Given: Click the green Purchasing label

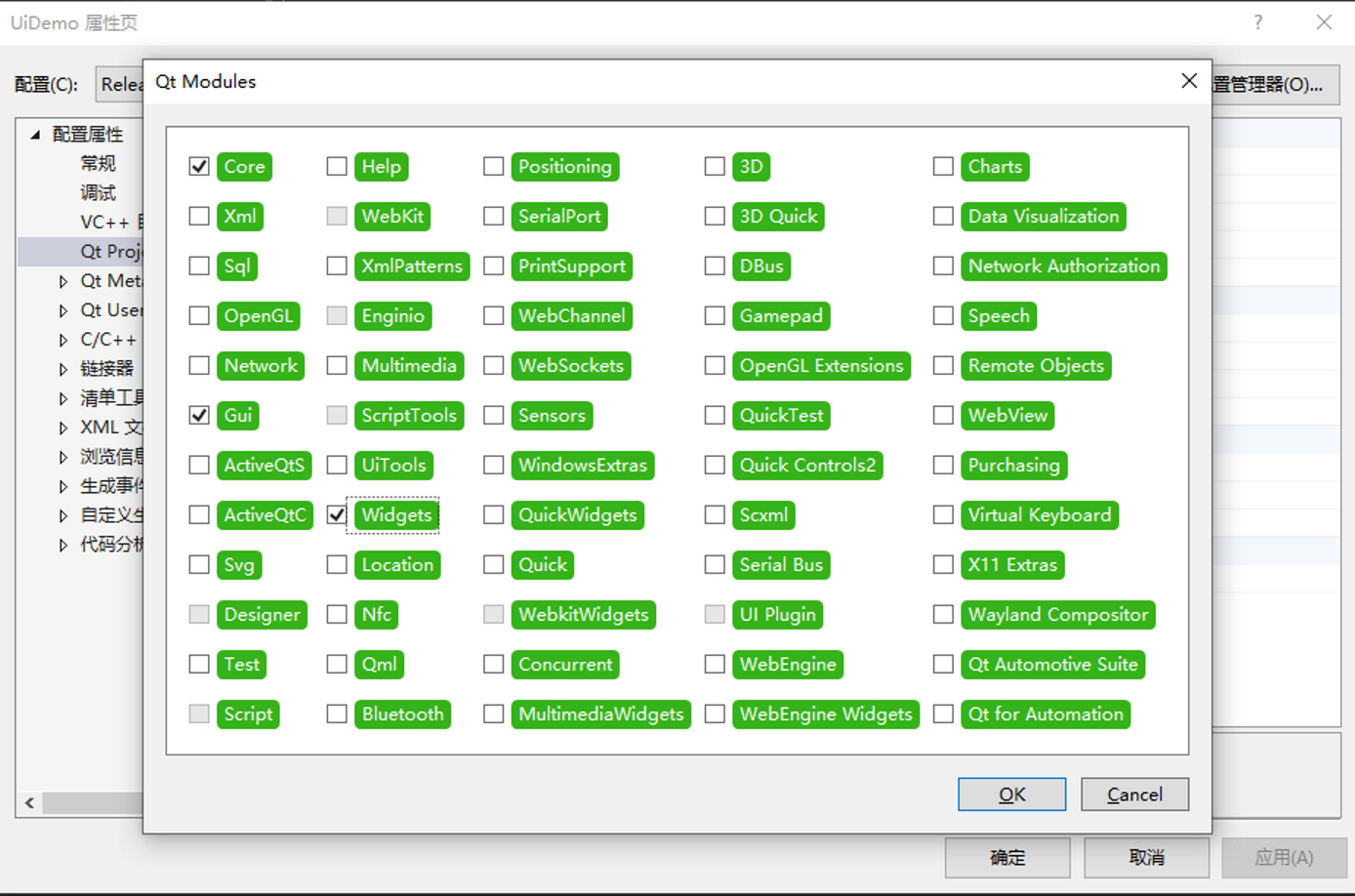Looking at the screenshot, I should point(1014,466).
